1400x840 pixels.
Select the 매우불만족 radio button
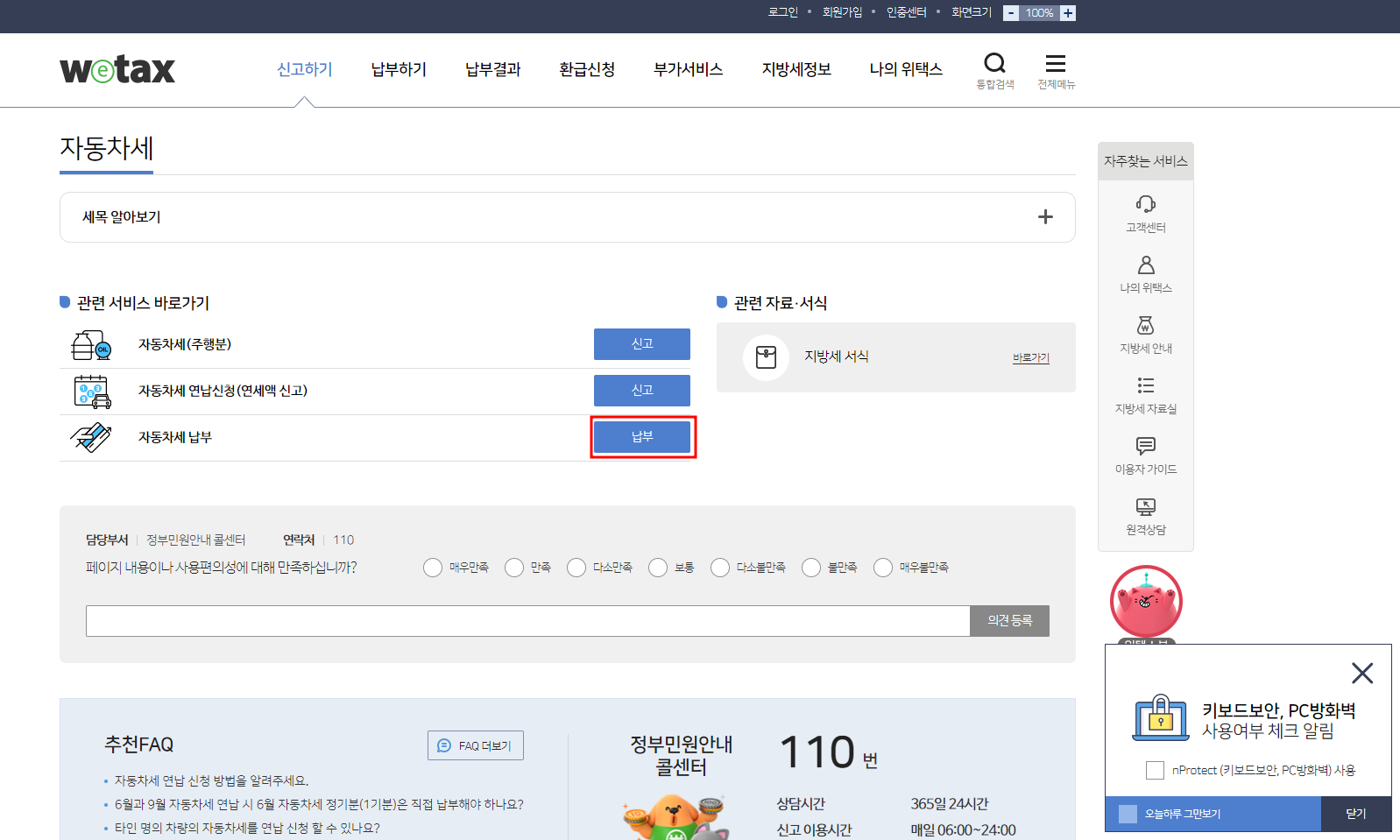click(x=883, y=568)
